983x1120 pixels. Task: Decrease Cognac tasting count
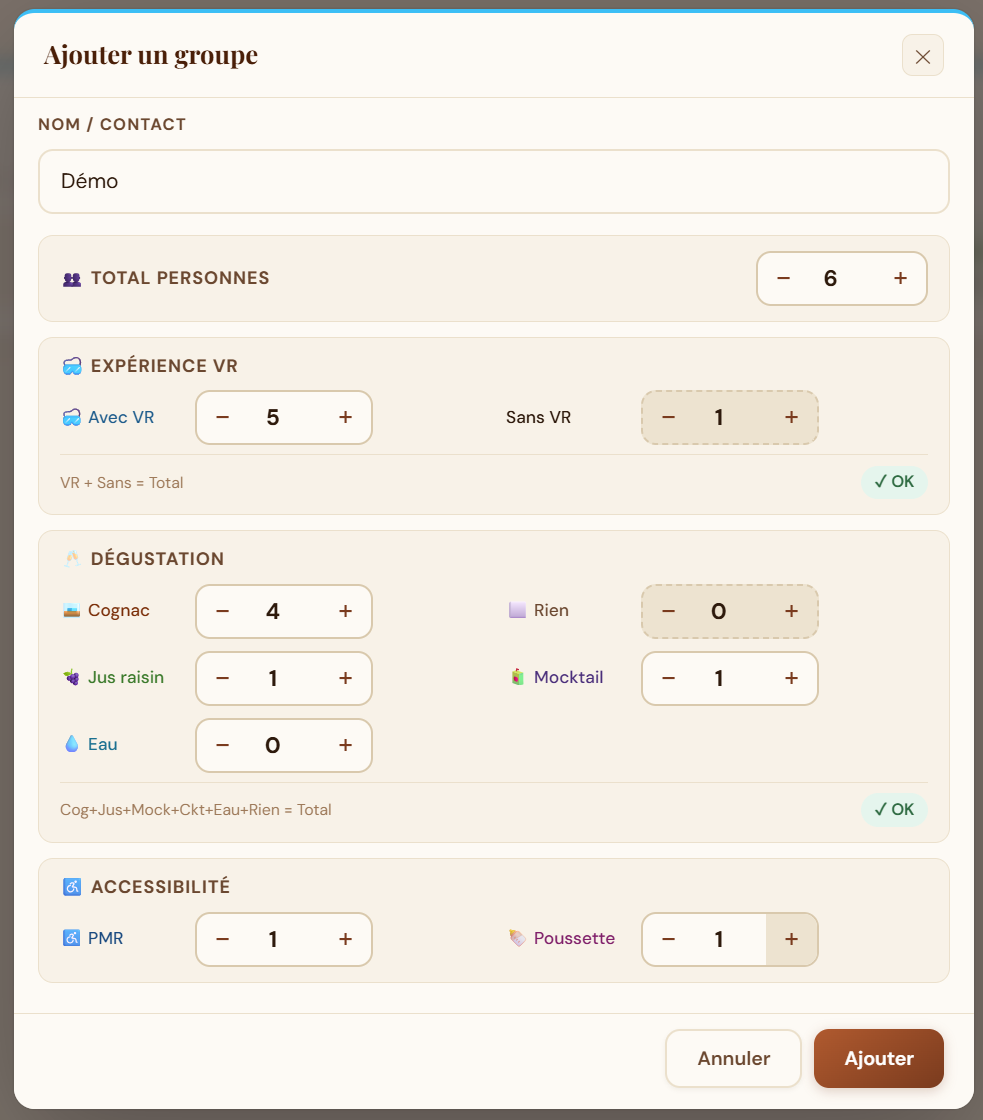tap(222, 611)
